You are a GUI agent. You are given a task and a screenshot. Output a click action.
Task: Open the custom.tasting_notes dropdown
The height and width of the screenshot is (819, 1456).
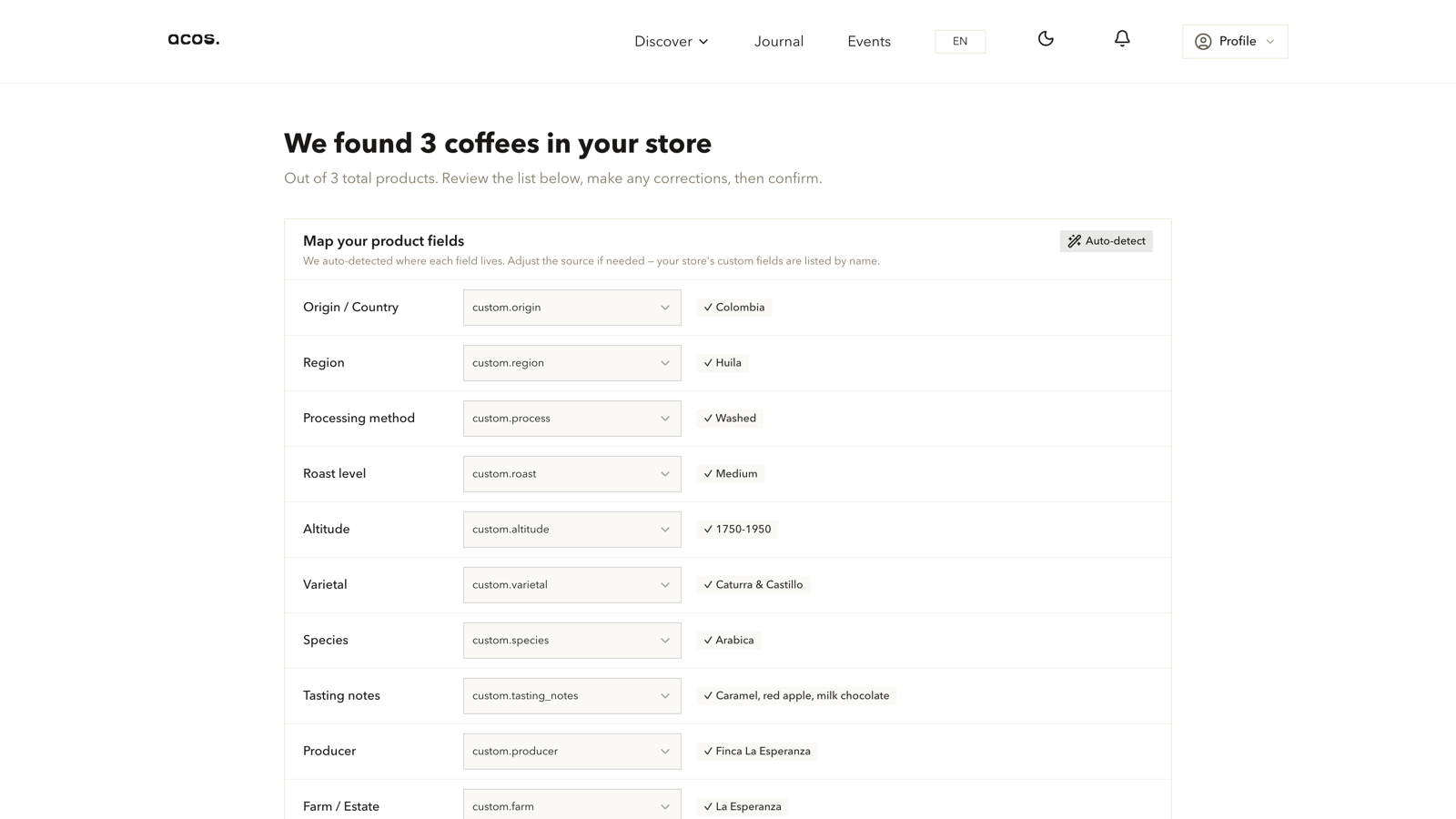coord(571,696)
